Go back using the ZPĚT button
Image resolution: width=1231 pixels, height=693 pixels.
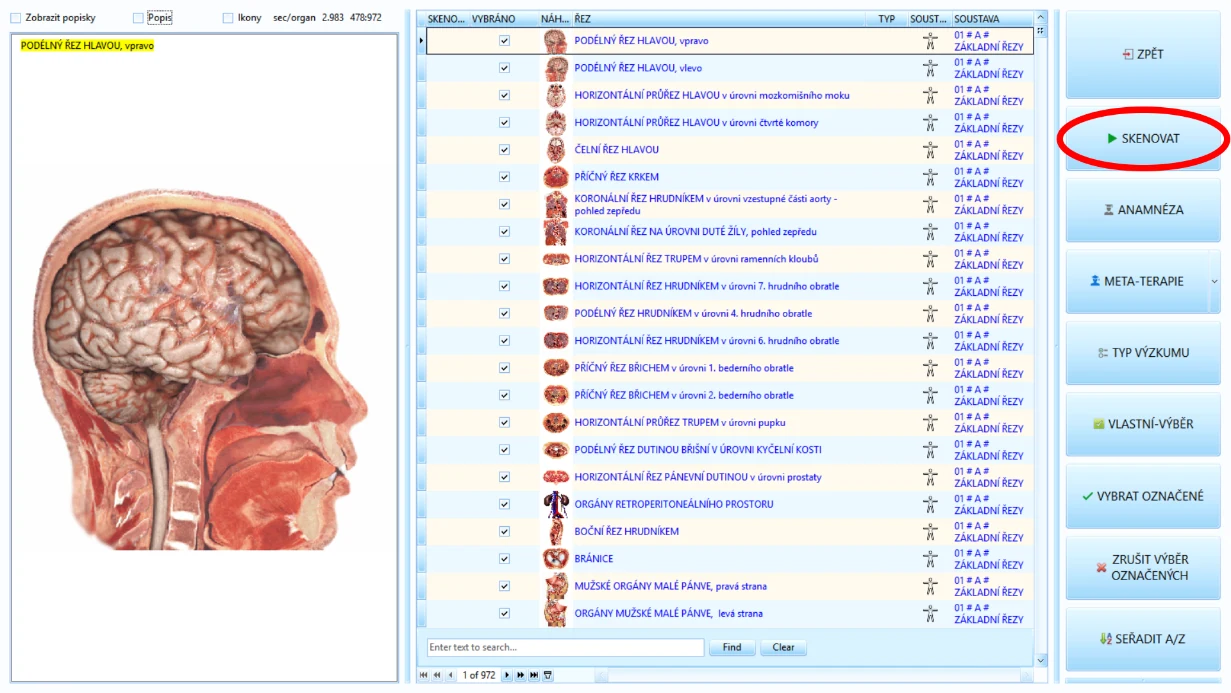pos(1143,54)
